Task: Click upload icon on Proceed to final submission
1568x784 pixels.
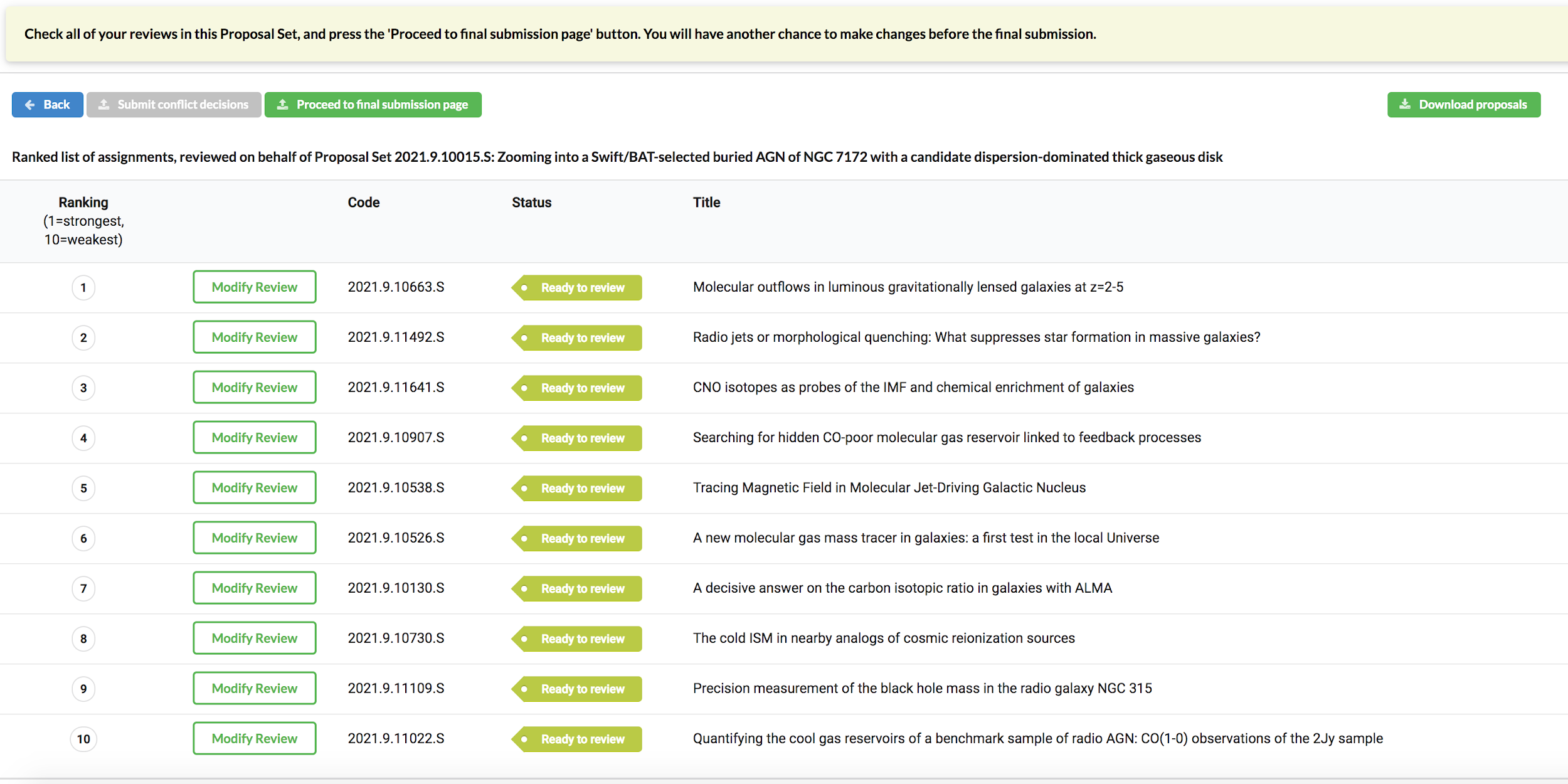Action: (x=283, y=105)
